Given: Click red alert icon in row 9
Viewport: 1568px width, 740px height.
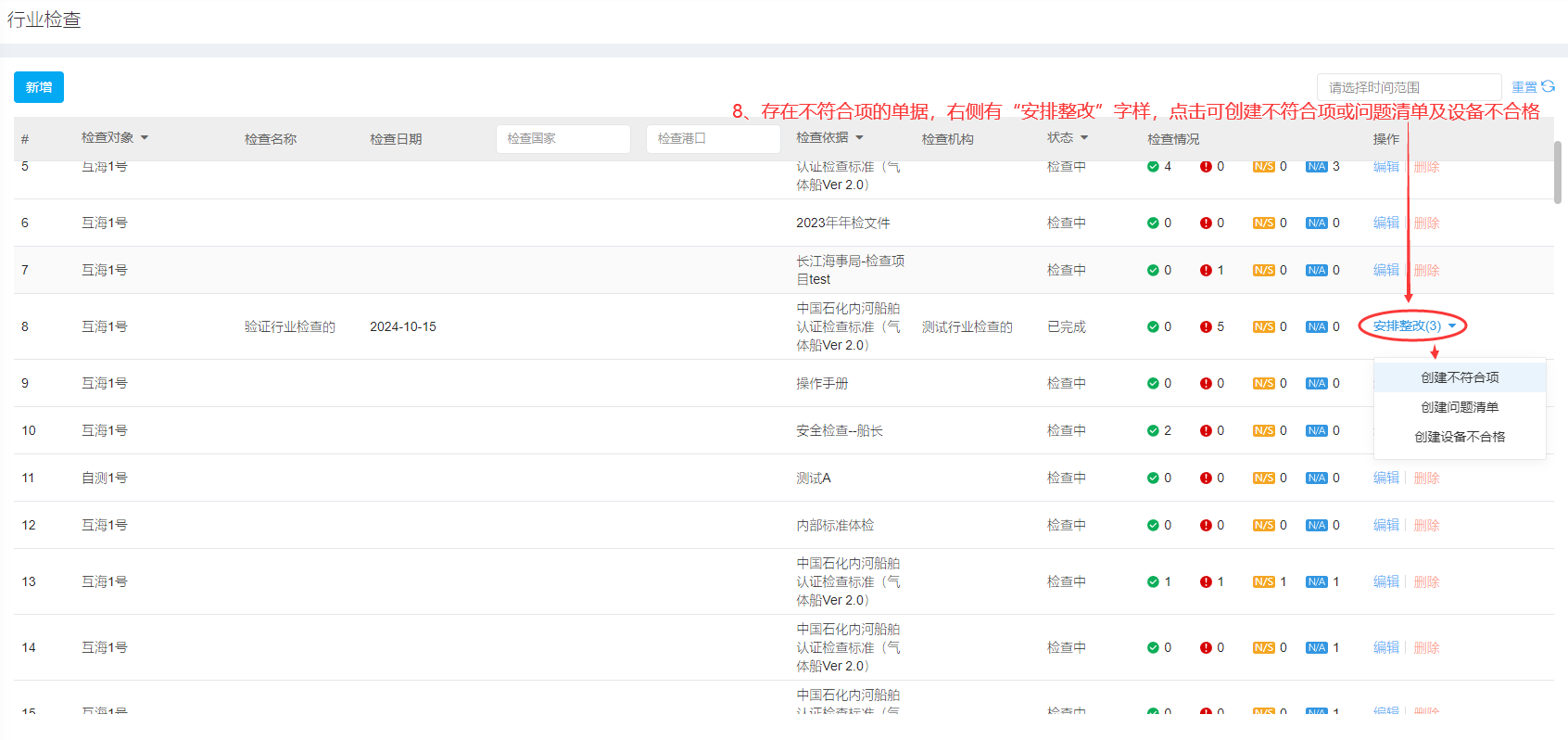Looking at the screenshot, I should [x=1206, y=383].
